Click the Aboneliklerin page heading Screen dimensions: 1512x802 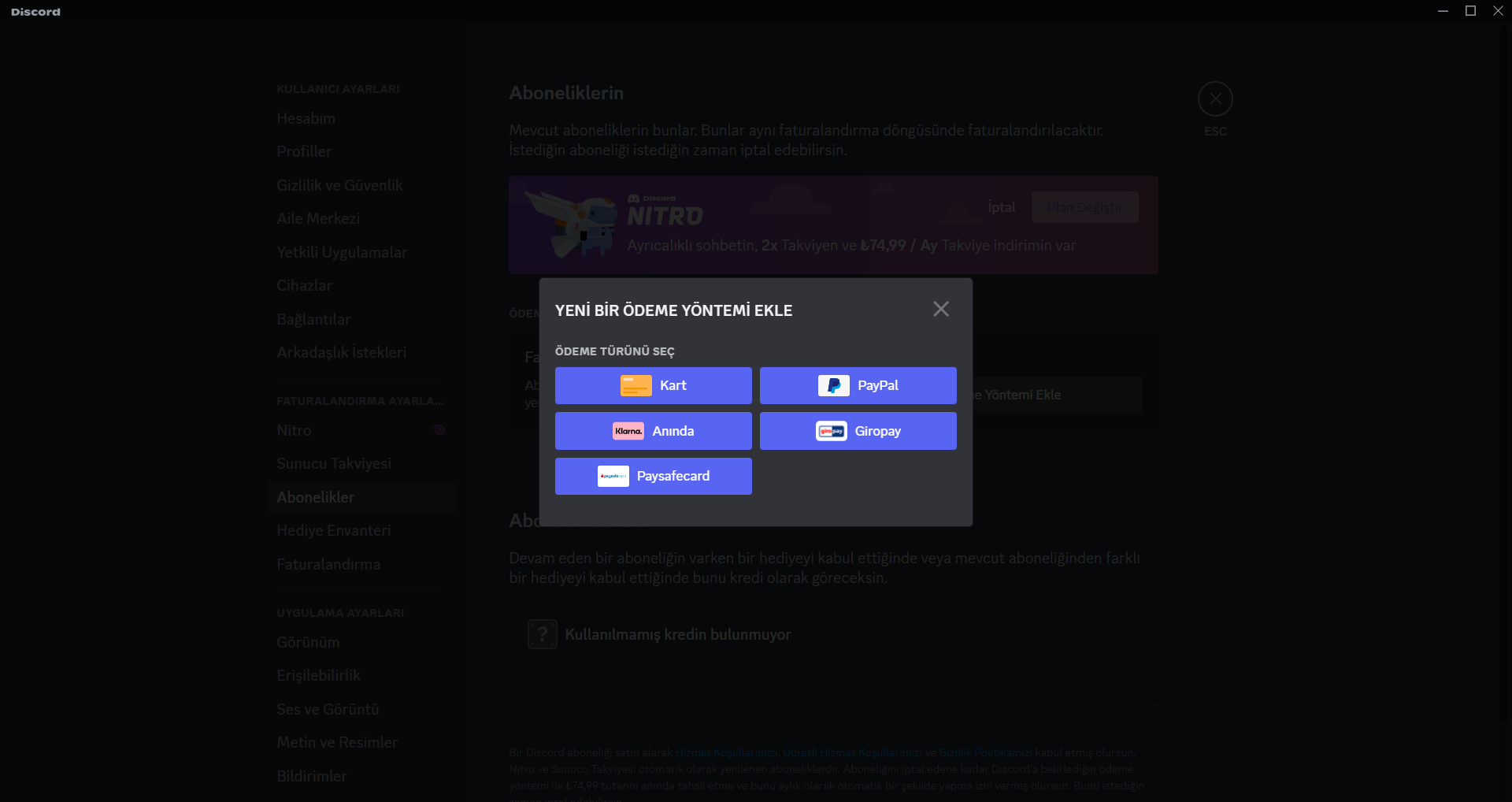[566, 93]
